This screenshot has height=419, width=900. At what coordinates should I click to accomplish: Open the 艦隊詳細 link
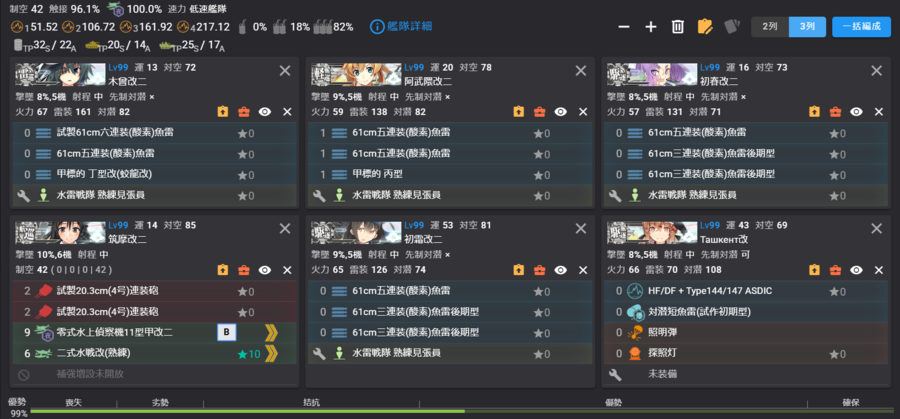(x=409, y=27)
